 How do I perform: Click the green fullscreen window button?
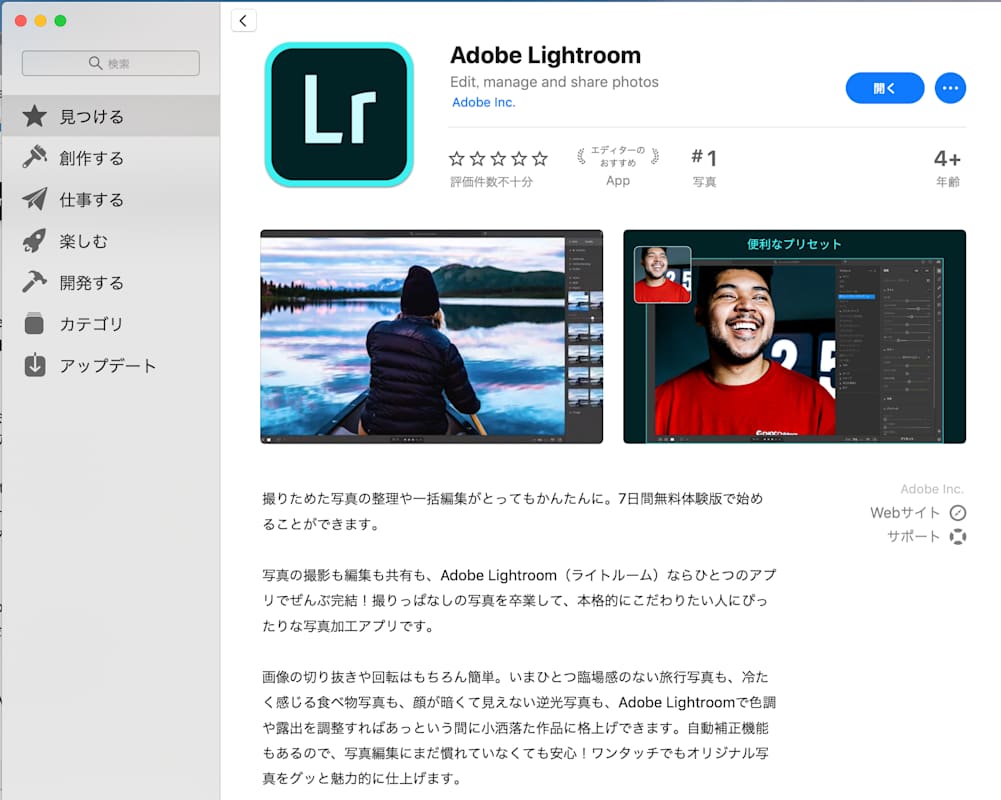click(x=61, y=21)
